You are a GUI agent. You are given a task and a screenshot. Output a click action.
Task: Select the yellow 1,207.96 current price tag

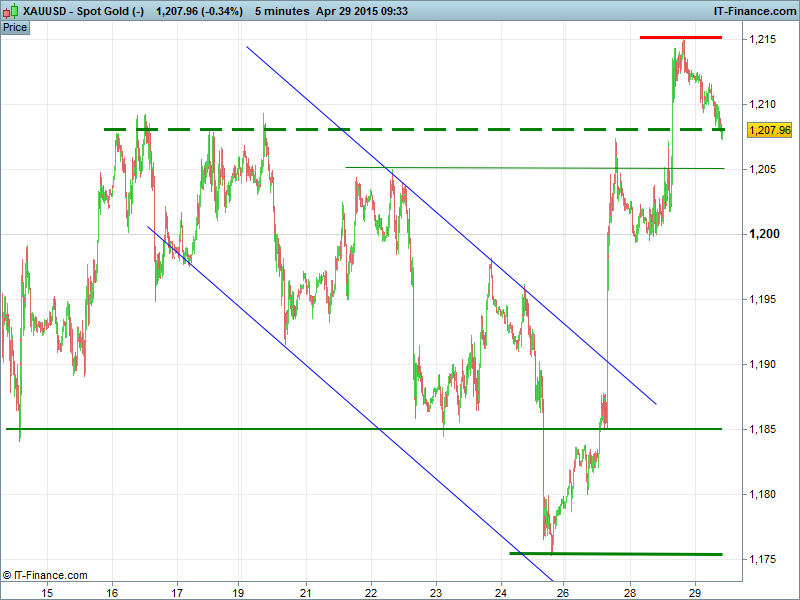tap(769, 130)
